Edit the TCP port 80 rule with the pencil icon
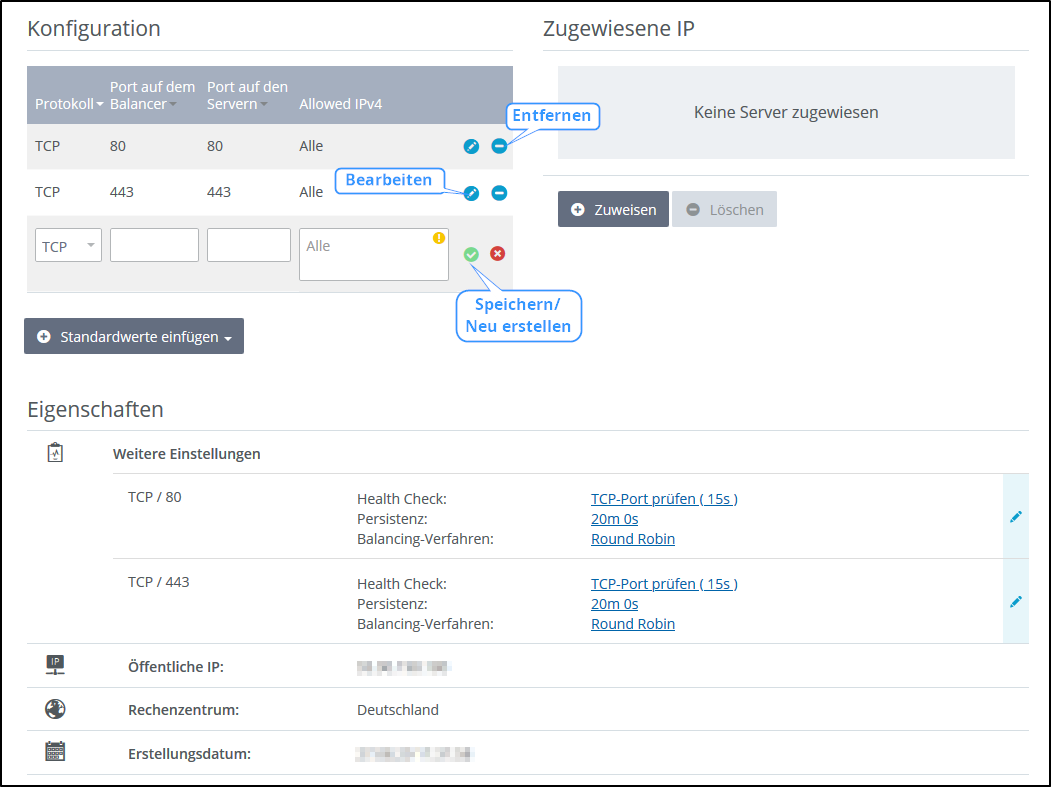Viewport: 1051px width, 787px height. 471,146
